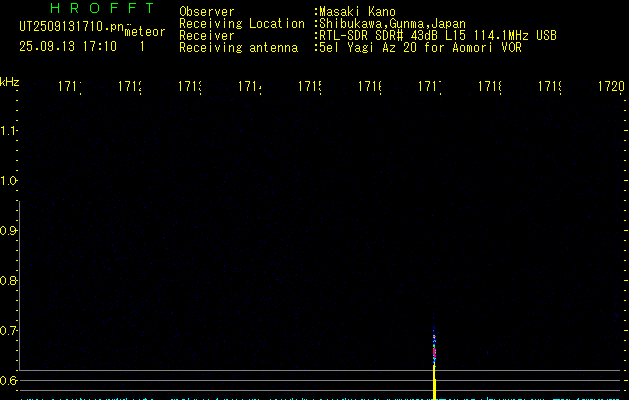The image size is (629, 400).
Task: Click the 5el Yagi antenna description
Action: tap(420, 48)
